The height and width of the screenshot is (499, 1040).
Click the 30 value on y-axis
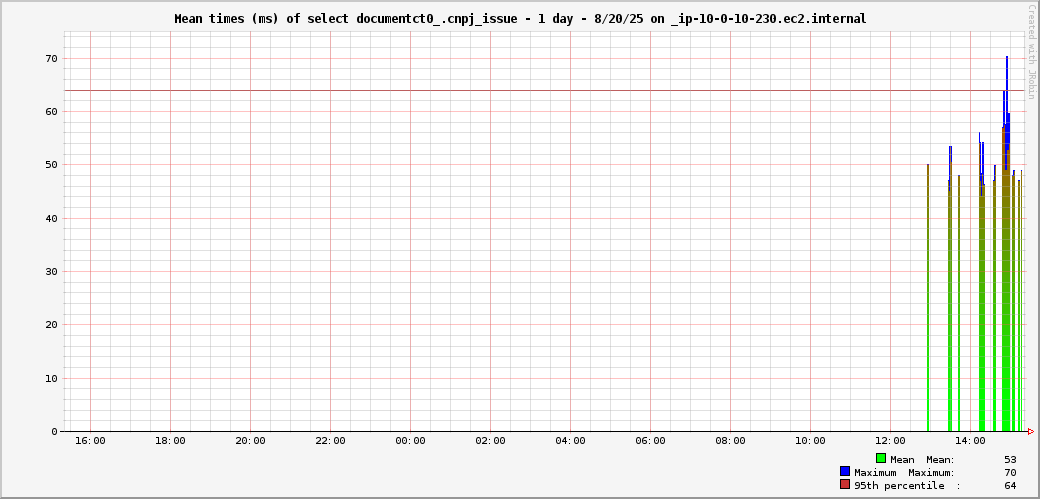[52, 271]
